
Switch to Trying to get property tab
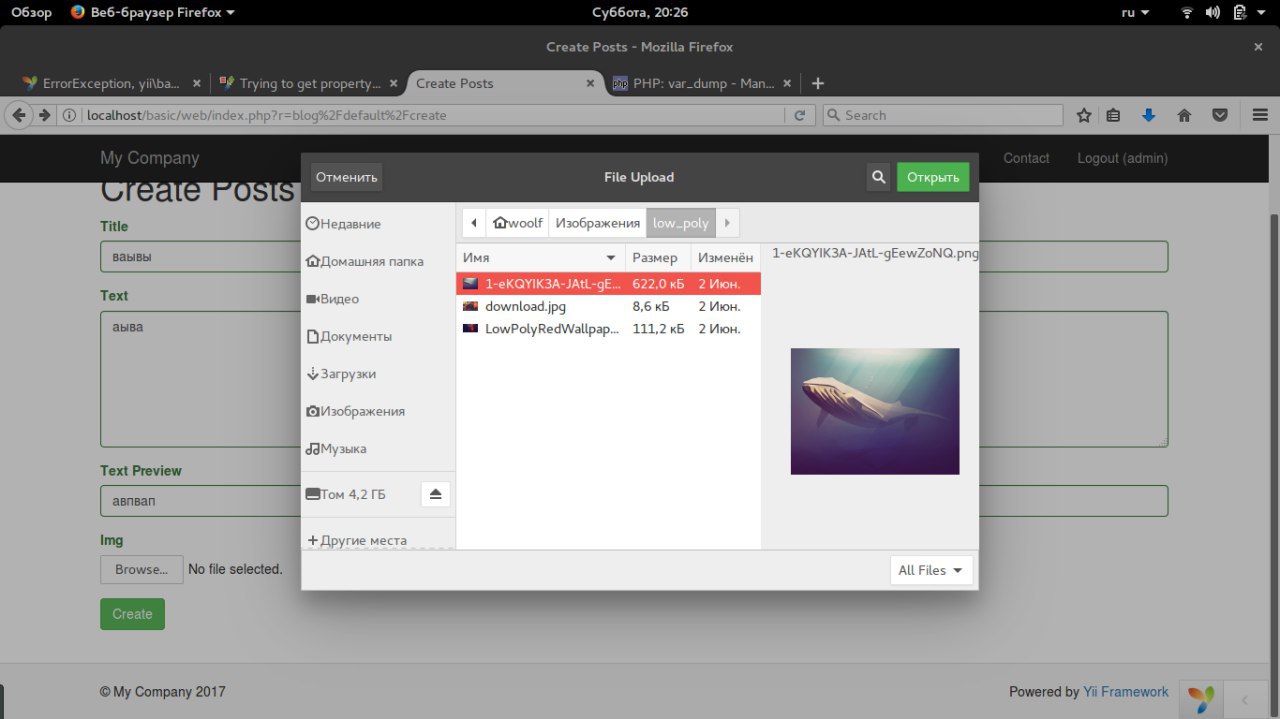pyautogui.click(x=308, y=84)
